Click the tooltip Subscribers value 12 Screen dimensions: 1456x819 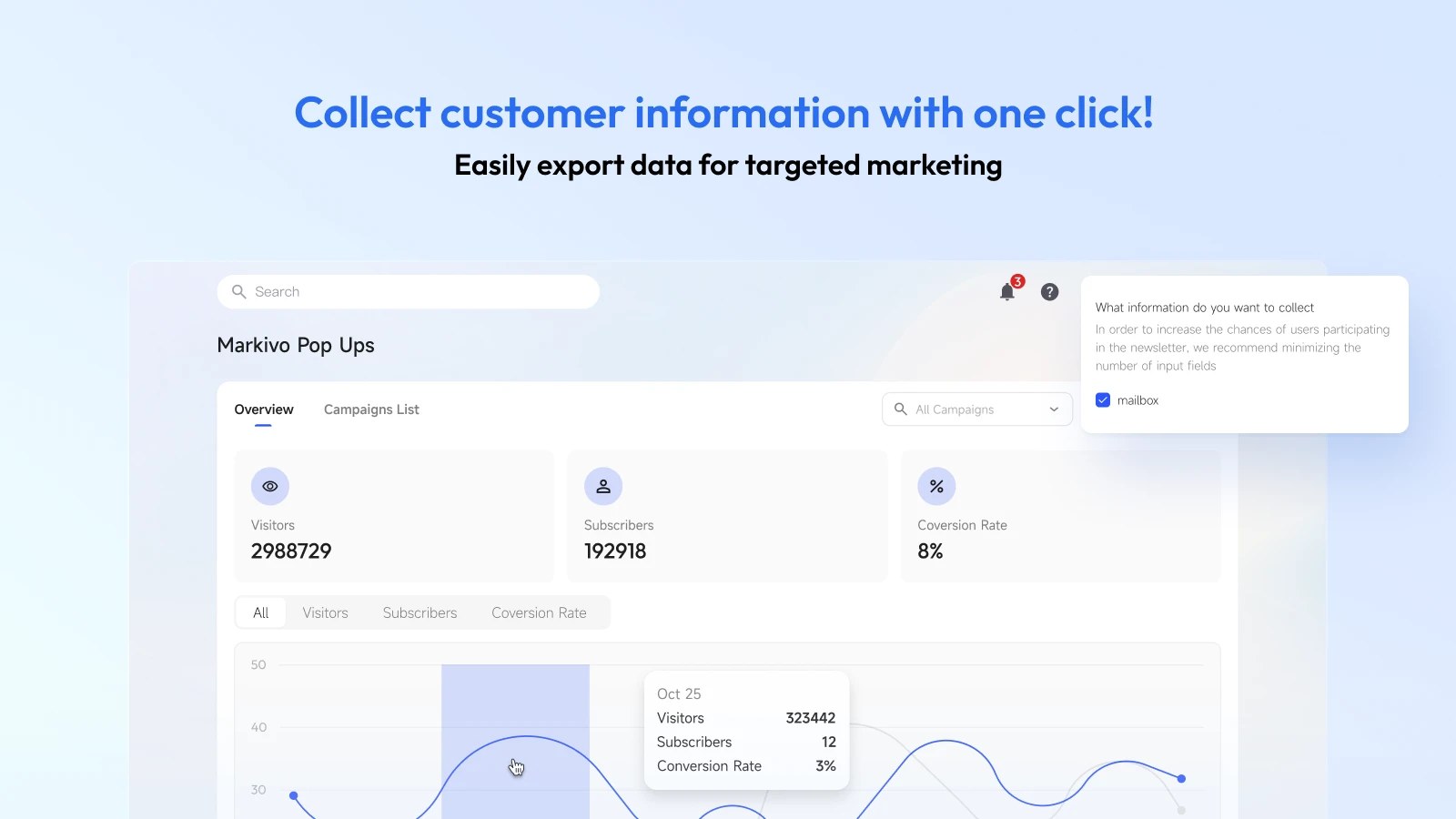[x=829, y=743]
